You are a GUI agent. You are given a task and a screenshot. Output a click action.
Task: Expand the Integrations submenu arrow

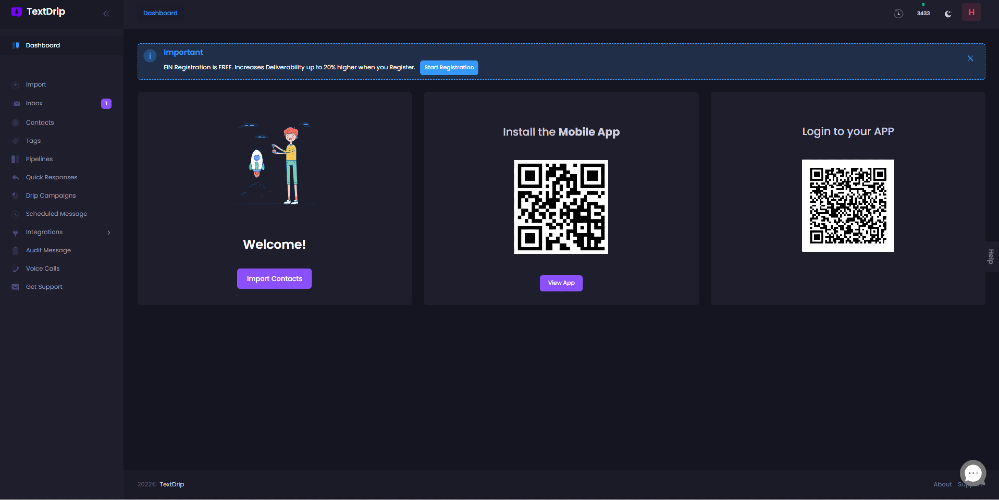pyautogui.click(x=109, y=232)
